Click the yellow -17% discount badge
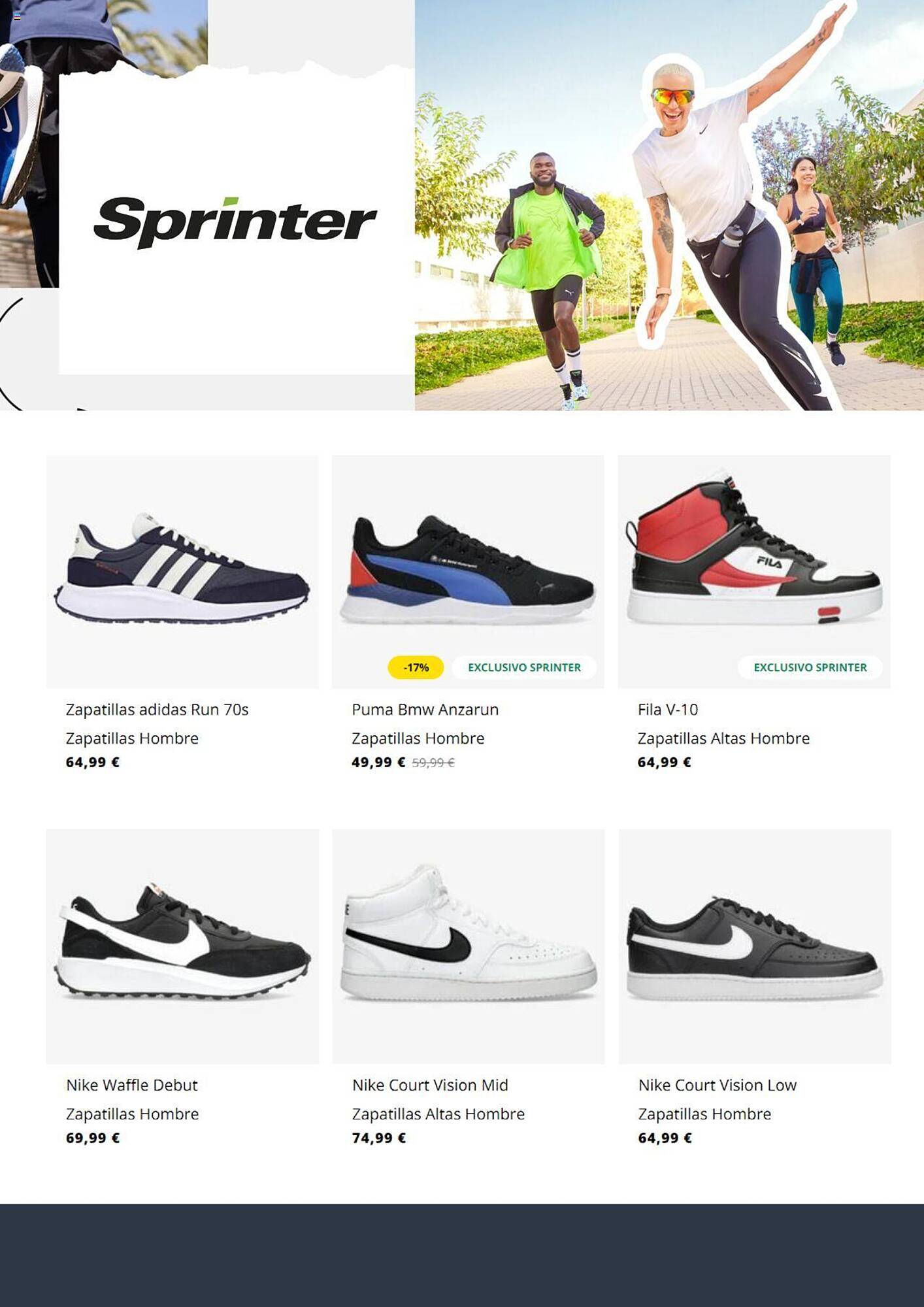The width and height of the screenshot is (924, 1307). (416, 667)
